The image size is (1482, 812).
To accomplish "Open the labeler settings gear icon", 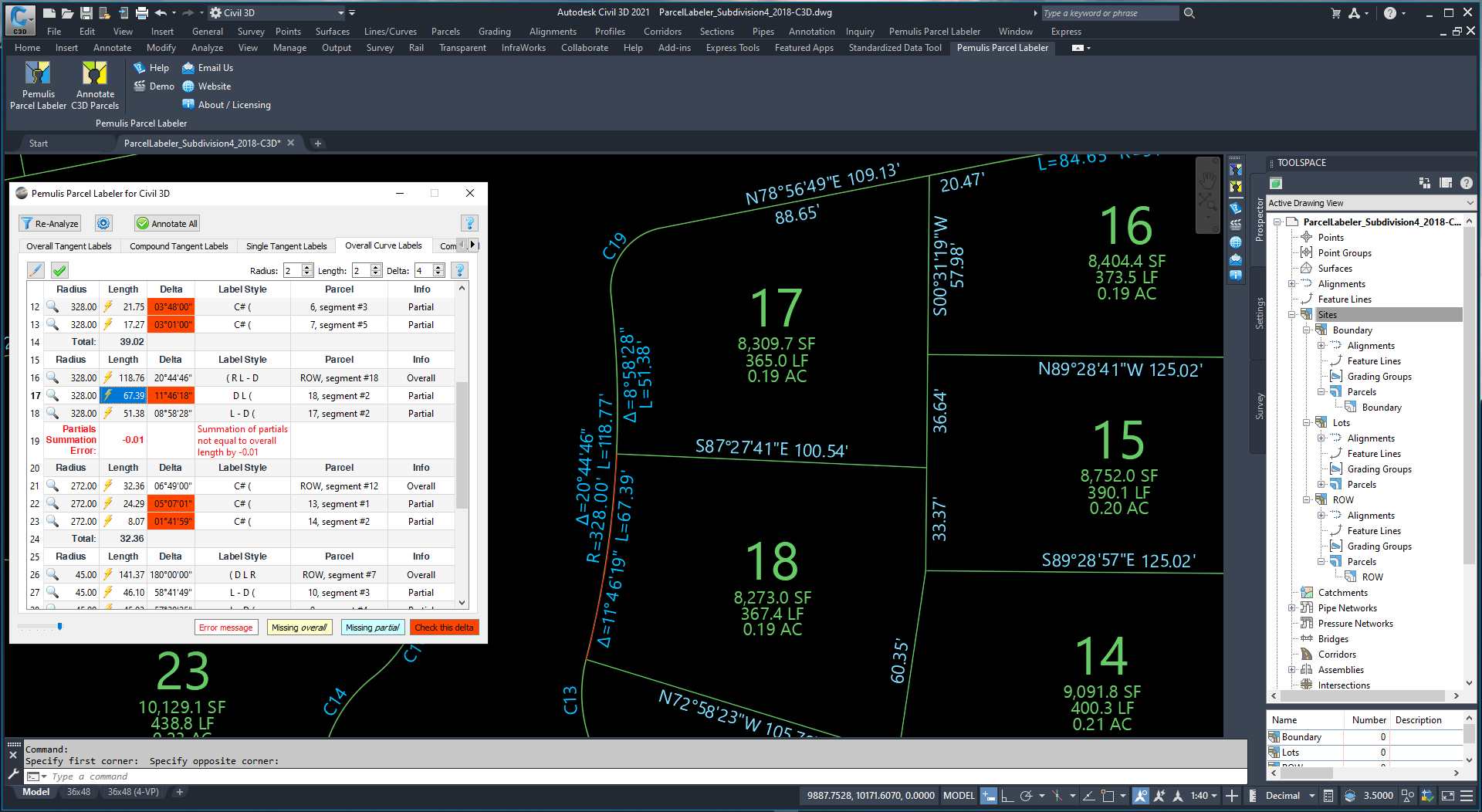I will pos(103,224).
